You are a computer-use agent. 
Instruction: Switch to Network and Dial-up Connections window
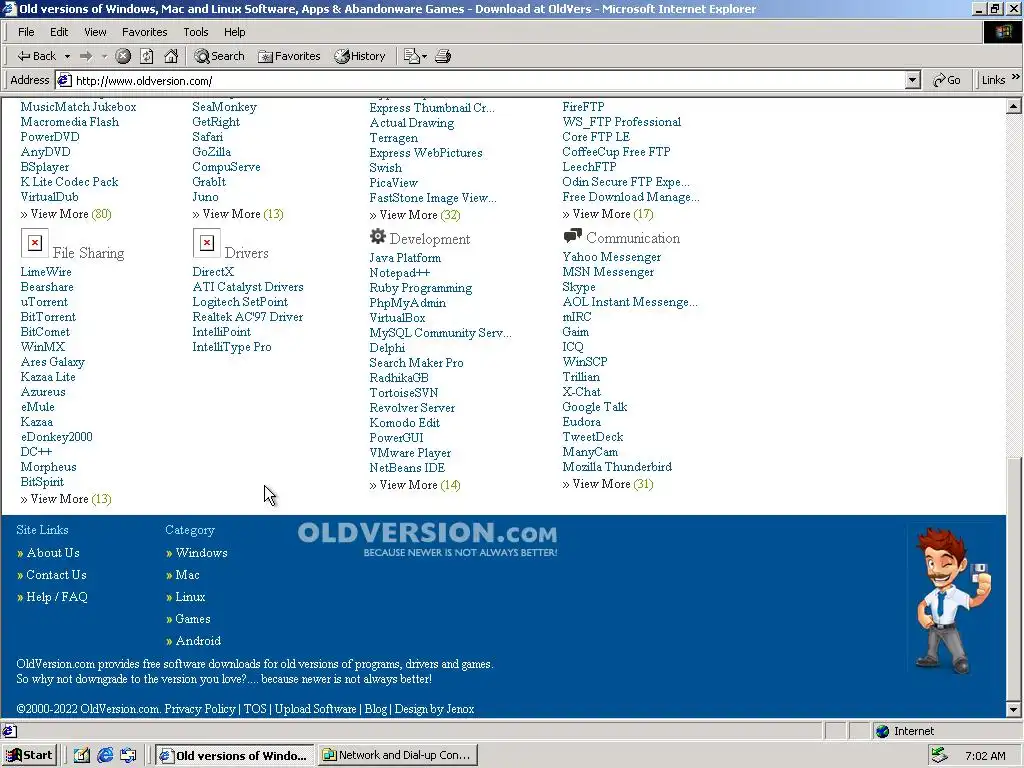398,755
